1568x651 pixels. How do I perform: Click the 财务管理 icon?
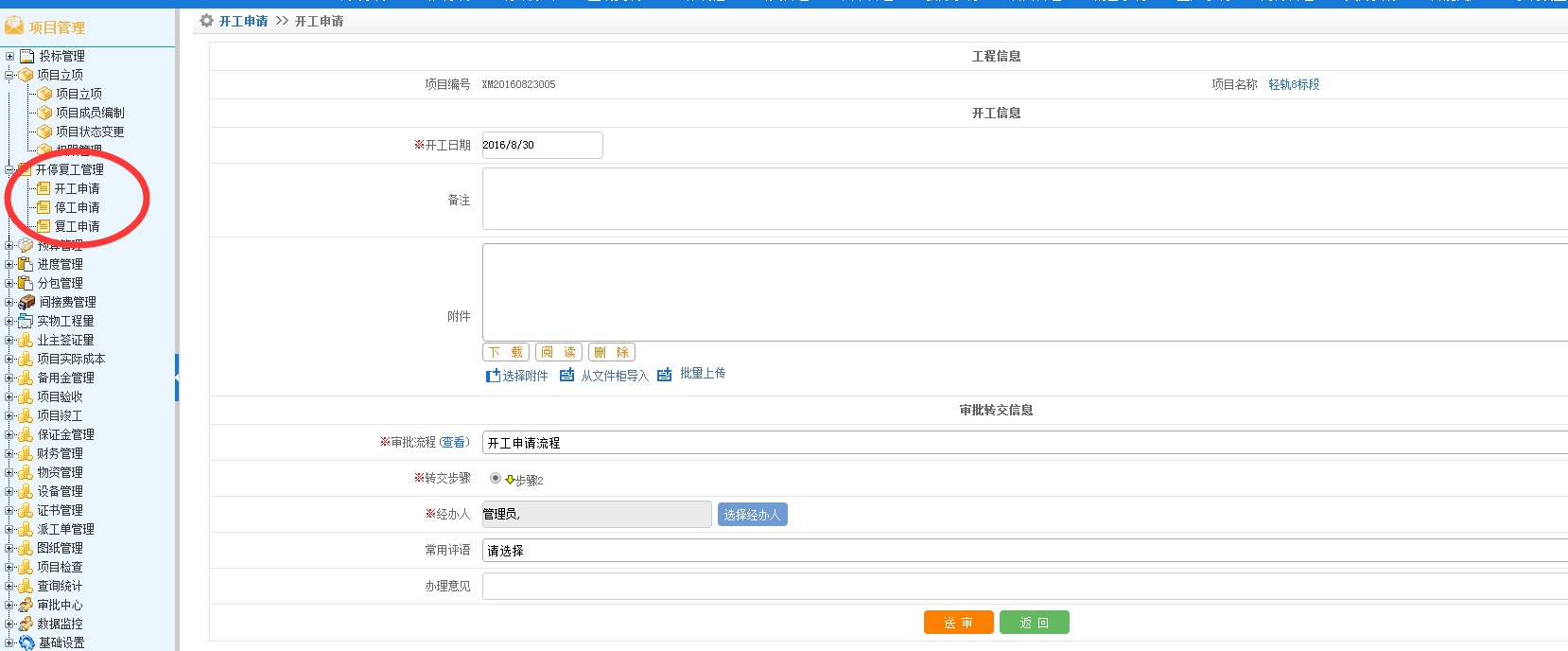pyautogui.click(x=26, y=453)
